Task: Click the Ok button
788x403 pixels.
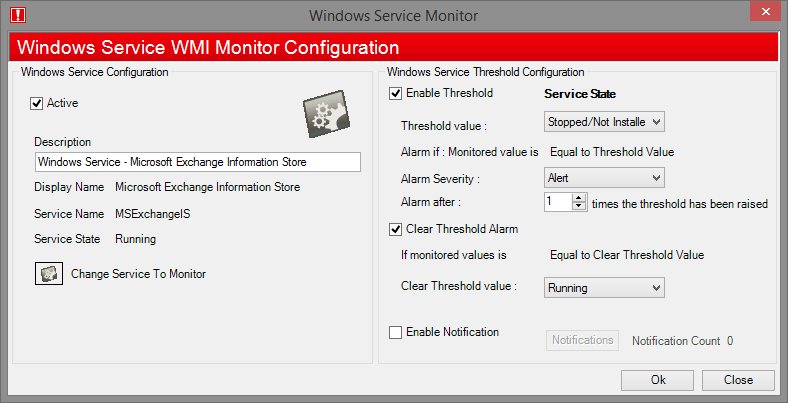Action: coord(657,380)
